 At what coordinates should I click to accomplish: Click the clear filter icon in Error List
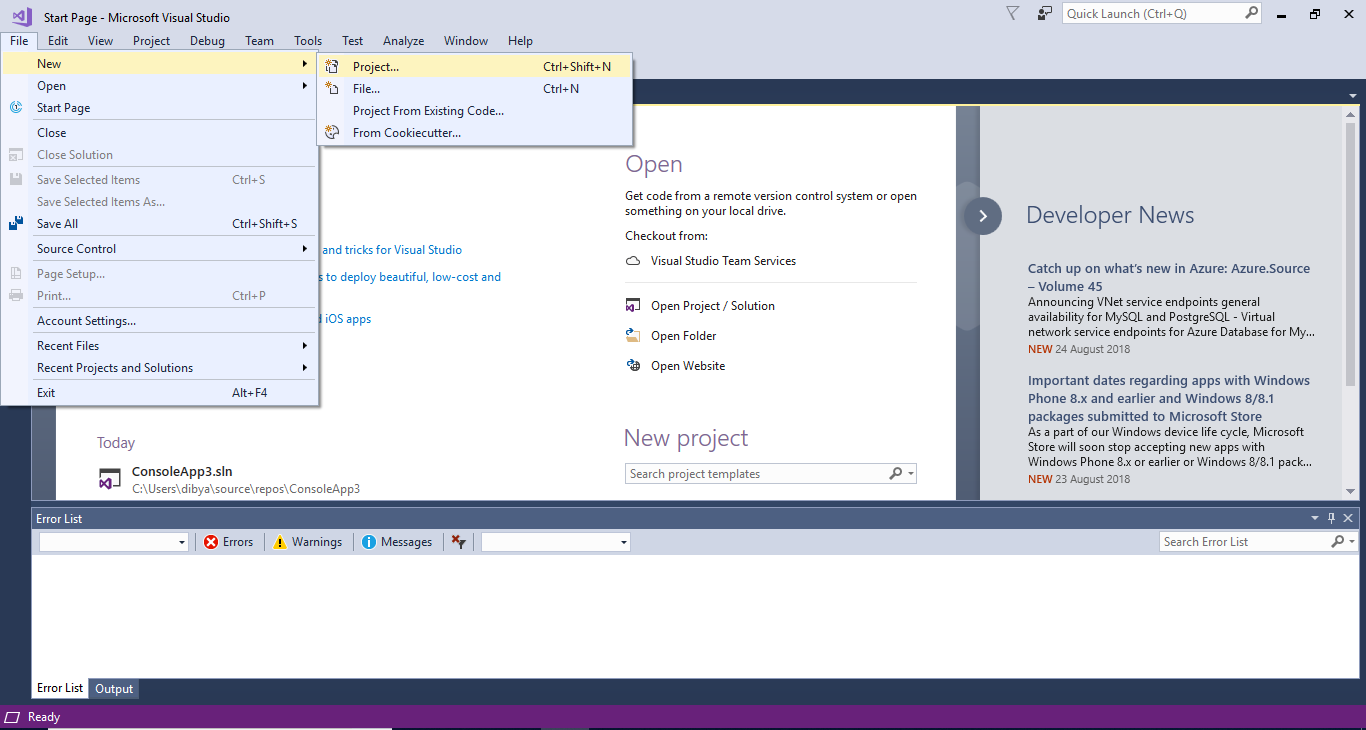[x=458, y=542]
